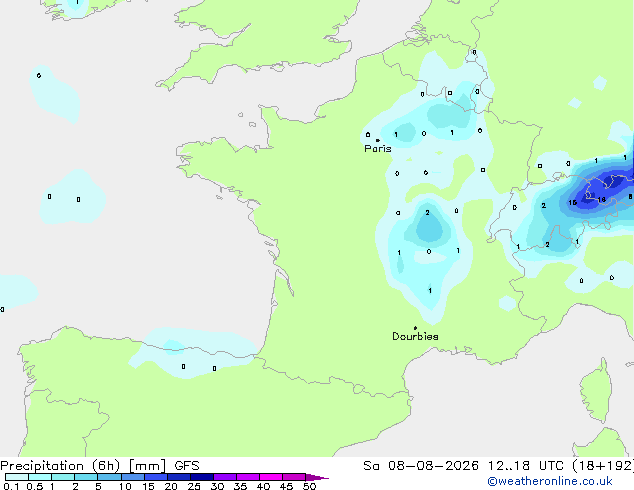Viewport: 634px width, 490px height.
Task: Click the '20' legend scale label
Action: coord(171,486)
